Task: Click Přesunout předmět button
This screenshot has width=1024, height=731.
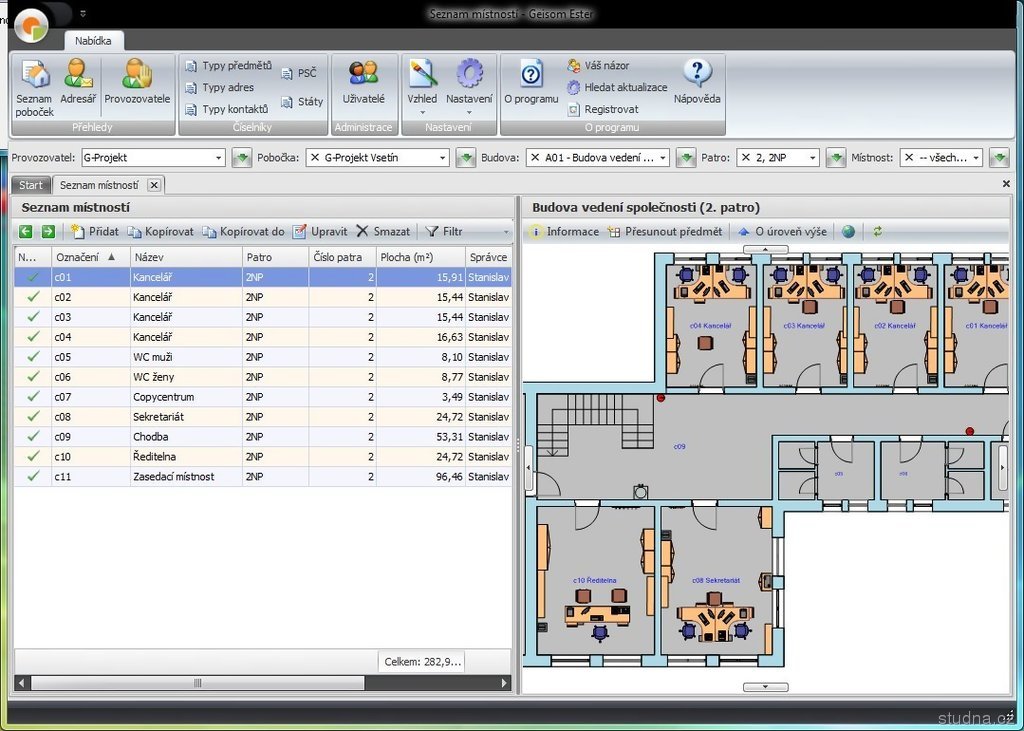Action: [x=664, y=232]
